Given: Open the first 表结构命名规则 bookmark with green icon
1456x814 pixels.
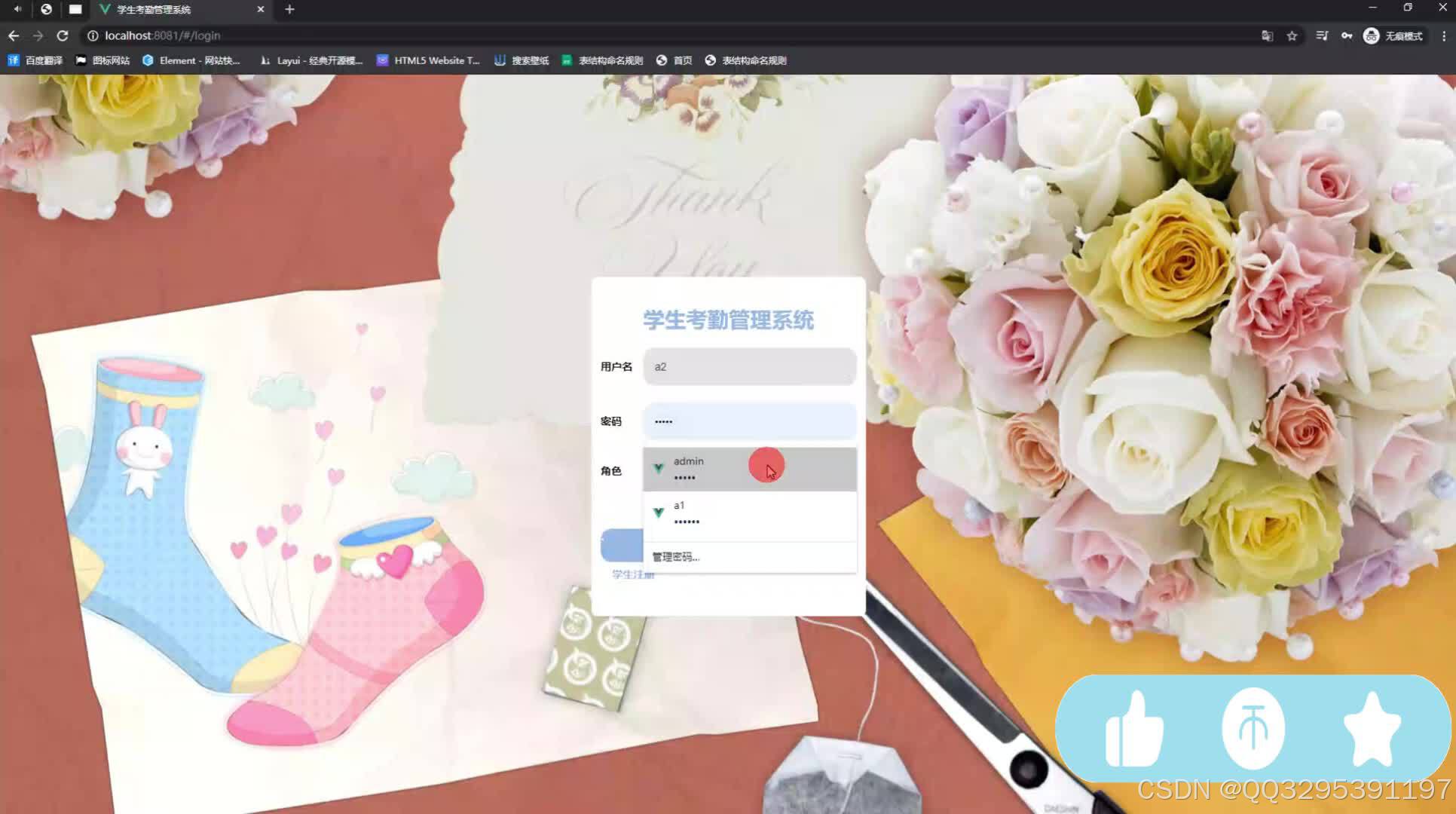Looking at the screenshot, I should 602,60.
